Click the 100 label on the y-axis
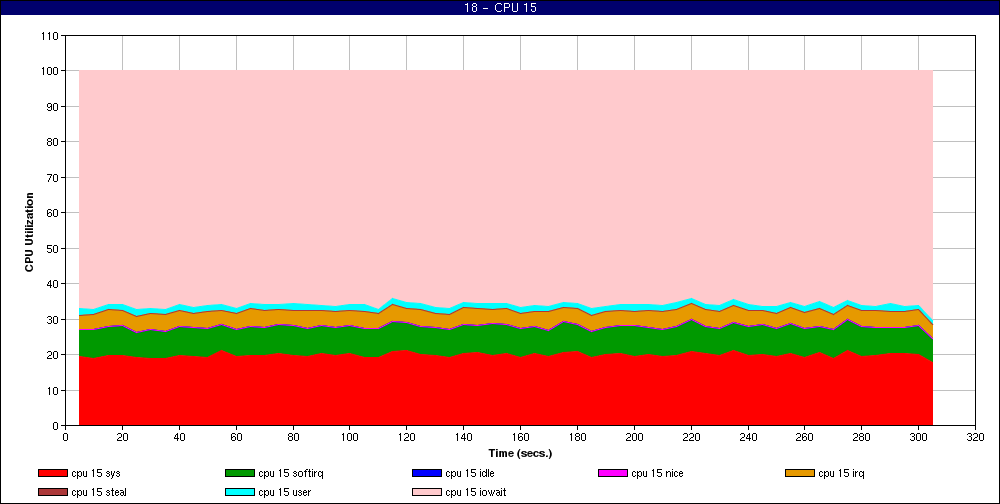 click(x=52, y=71)
